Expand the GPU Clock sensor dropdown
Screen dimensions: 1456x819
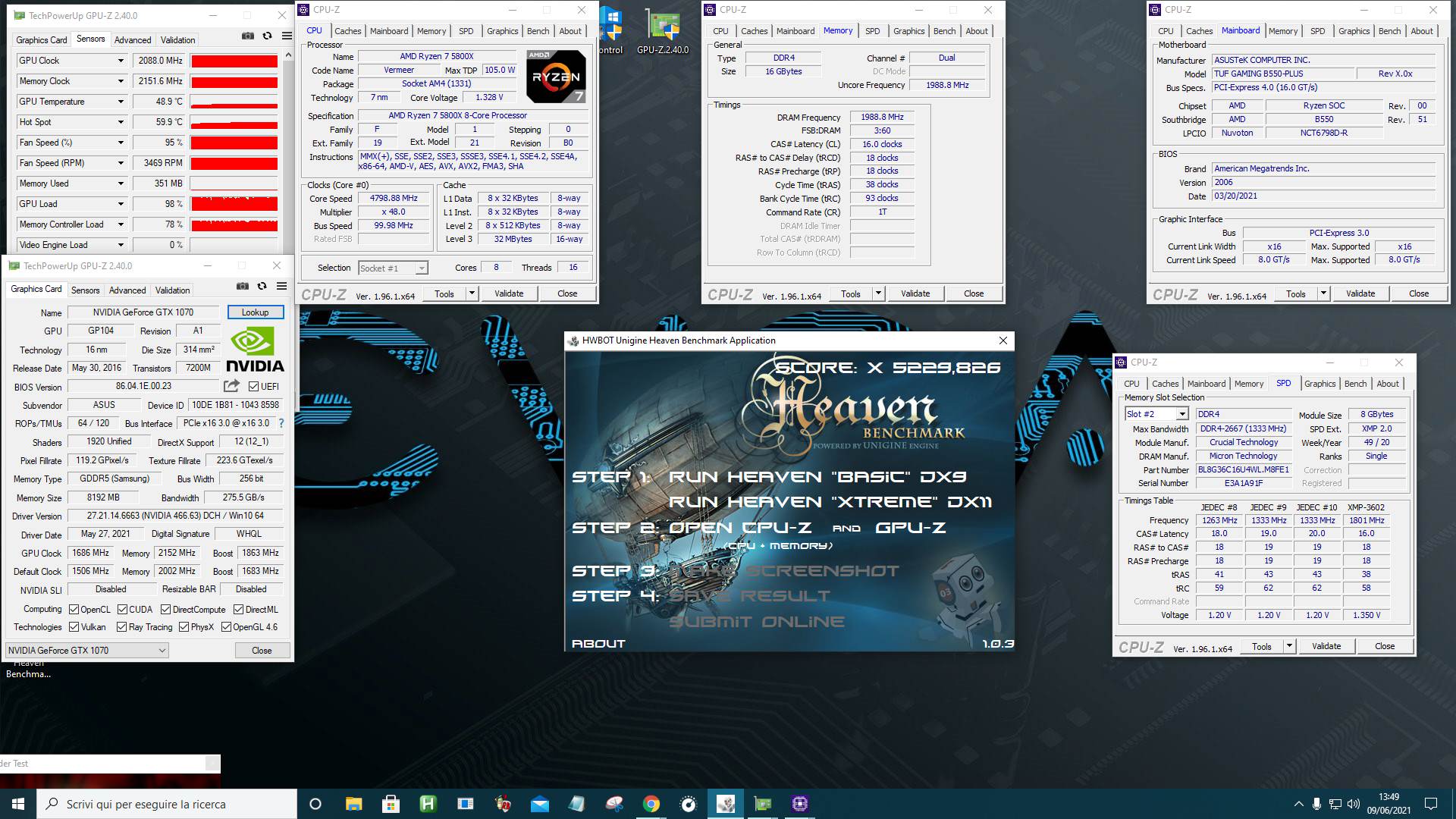120,61
